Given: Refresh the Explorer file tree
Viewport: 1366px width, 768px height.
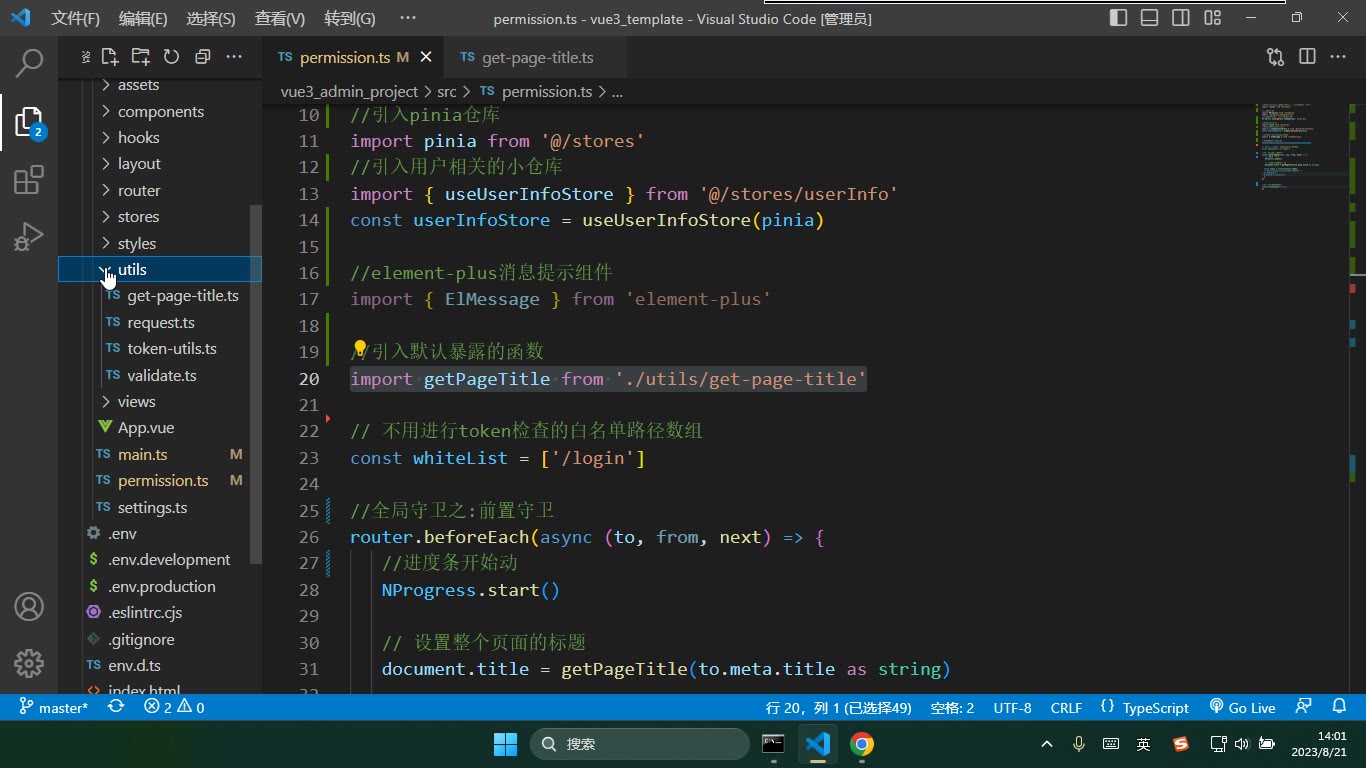Looking at the screenshot, I should (x=171, y=57).
